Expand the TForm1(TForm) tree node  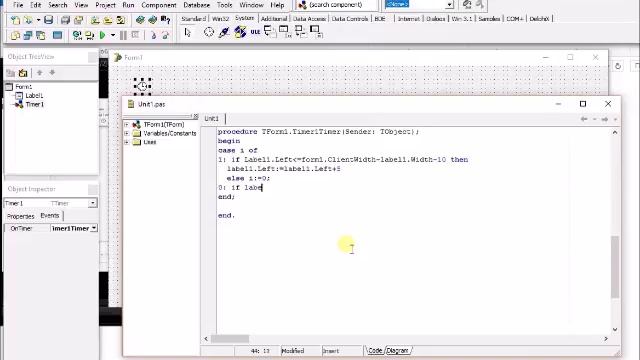127,124
